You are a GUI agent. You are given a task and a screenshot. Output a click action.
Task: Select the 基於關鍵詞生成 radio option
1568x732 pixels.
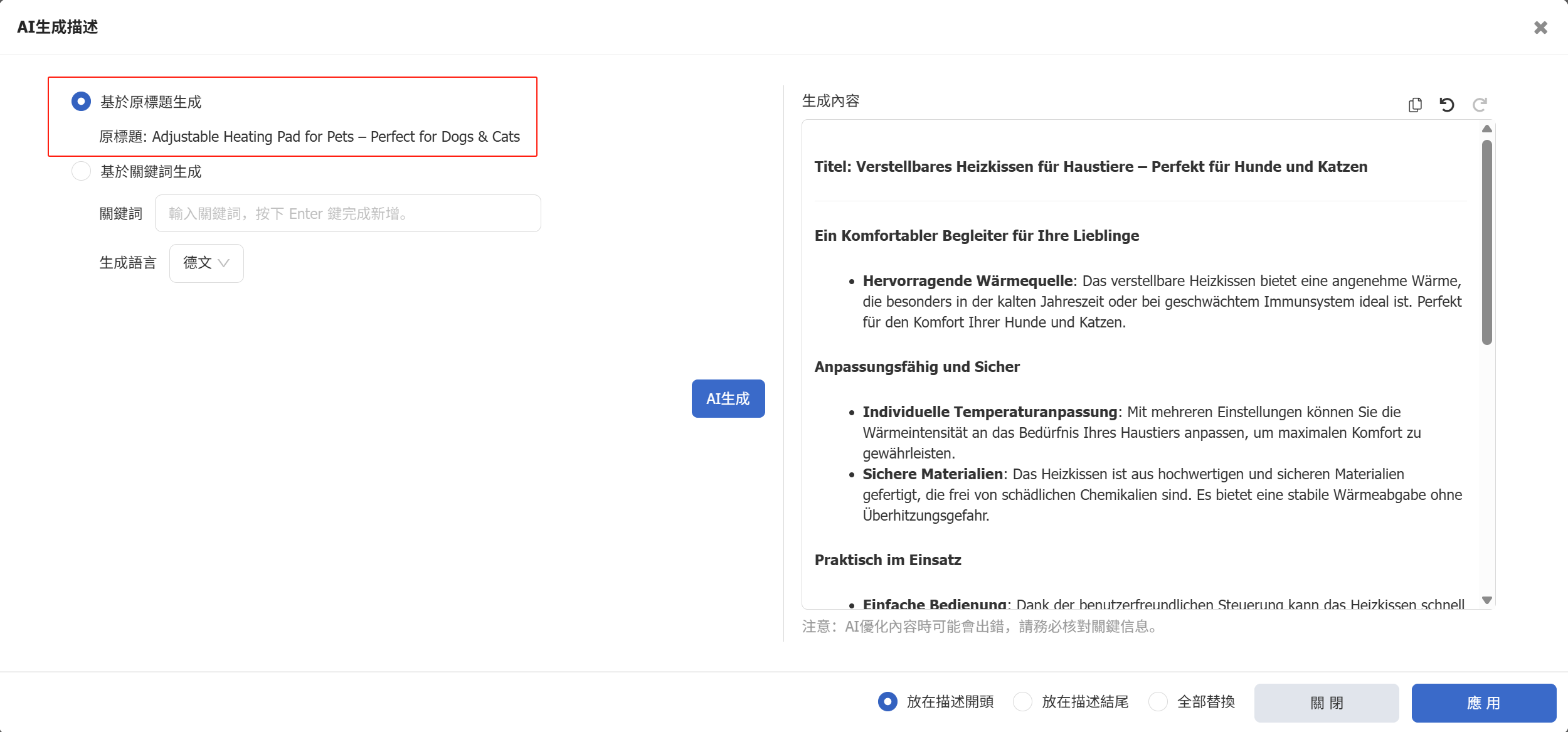(x=81, y=171)
